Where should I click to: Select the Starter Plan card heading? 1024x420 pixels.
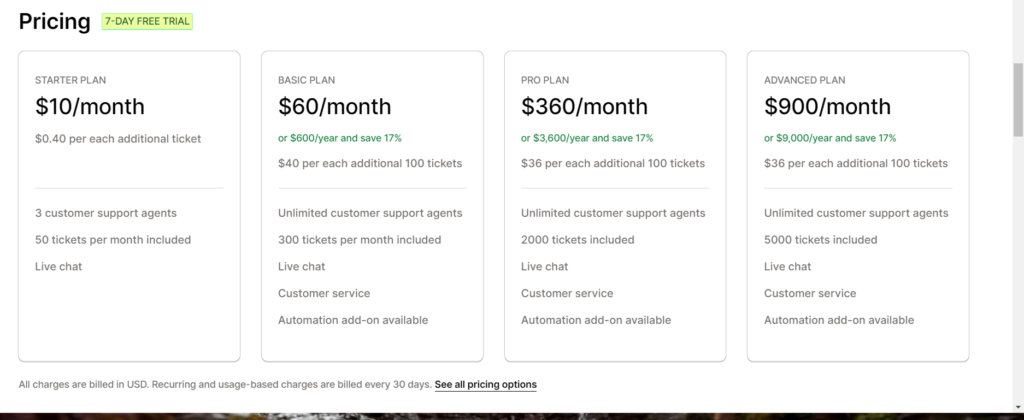(71, 80)
